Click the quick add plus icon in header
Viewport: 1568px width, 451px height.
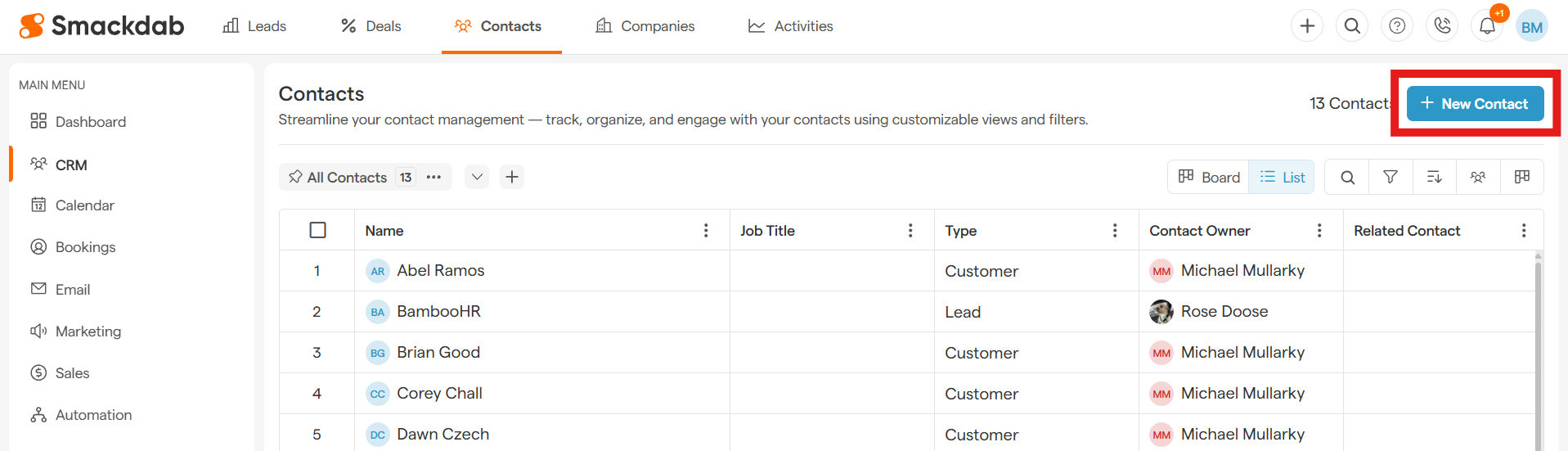point(1307,26)
